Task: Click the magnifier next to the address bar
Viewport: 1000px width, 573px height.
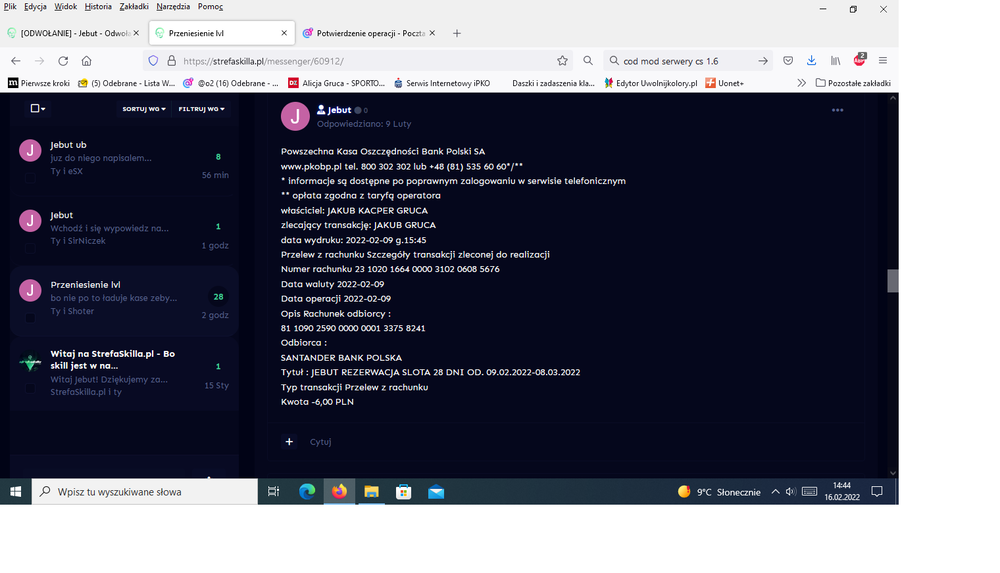Action: click(588, 61)
